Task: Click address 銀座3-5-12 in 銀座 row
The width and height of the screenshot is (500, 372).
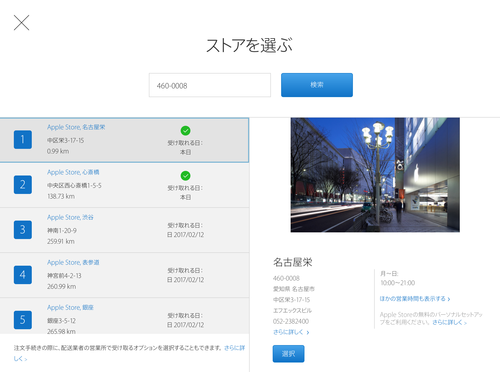Action: 61,321
